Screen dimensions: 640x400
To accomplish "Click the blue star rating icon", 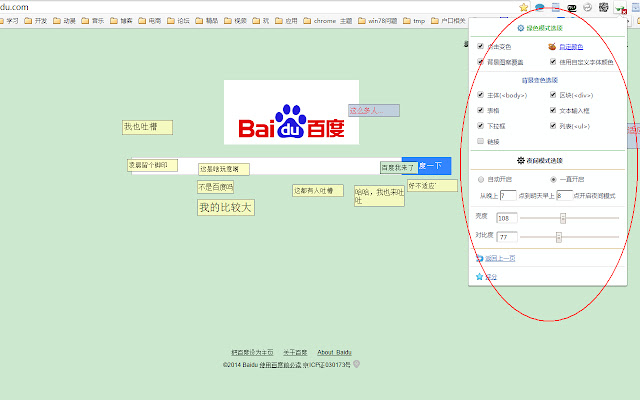I will (480, 277).
